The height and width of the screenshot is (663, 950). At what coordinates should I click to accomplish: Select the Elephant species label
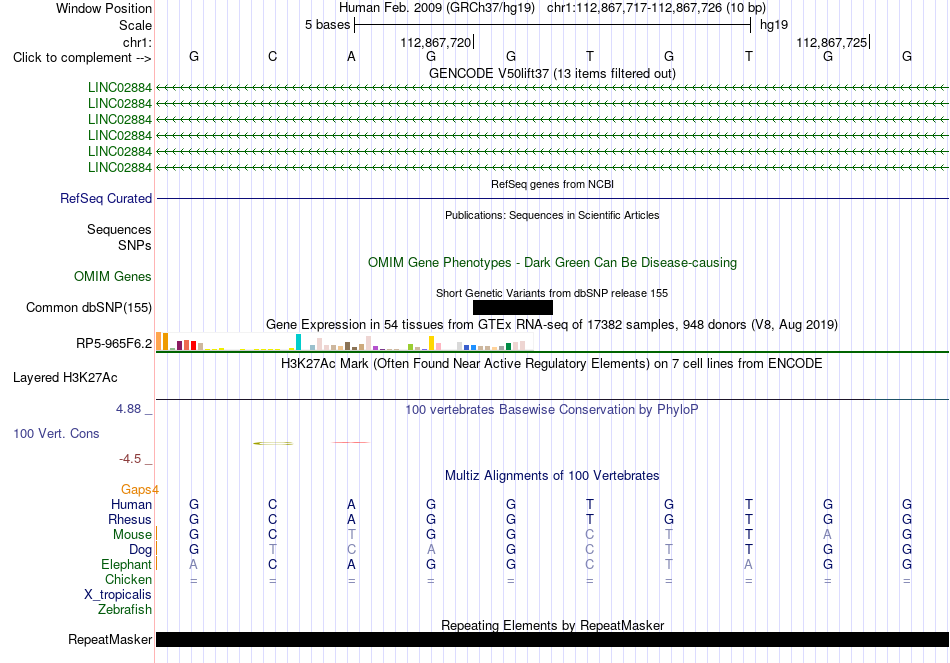pyautogui.click(x=126, y=564)
